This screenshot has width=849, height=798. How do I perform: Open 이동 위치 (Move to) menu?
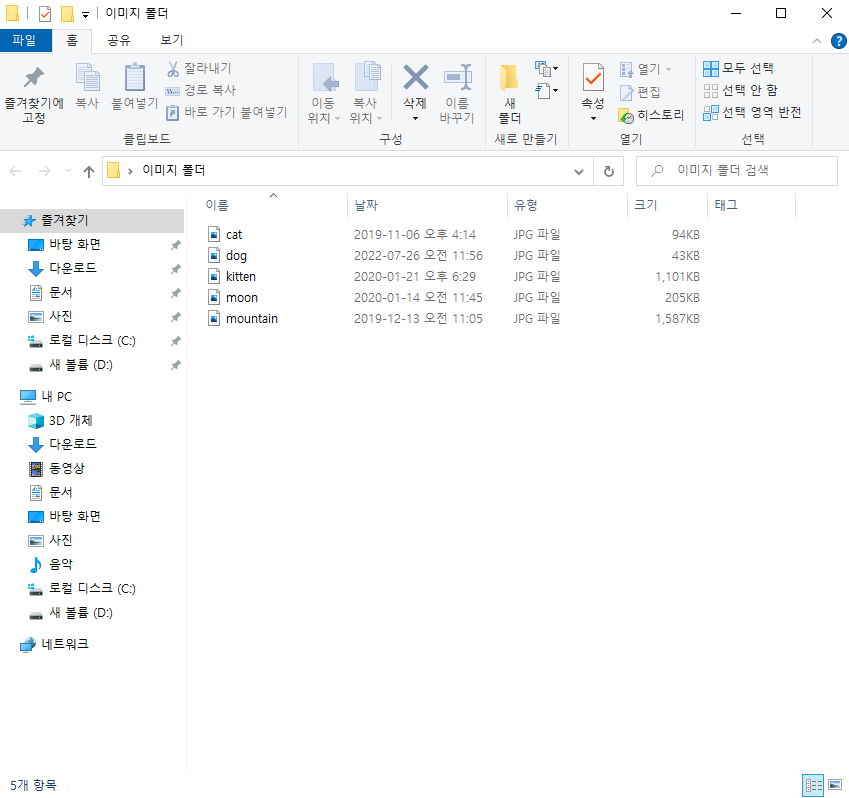click(x=324, y=94)
